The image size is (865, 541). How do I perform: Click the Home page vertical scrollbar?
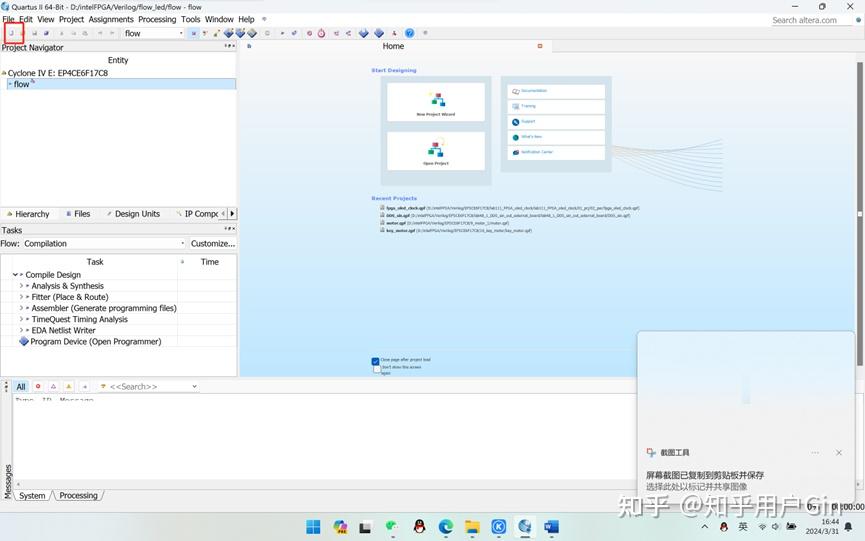pos(859,213)
